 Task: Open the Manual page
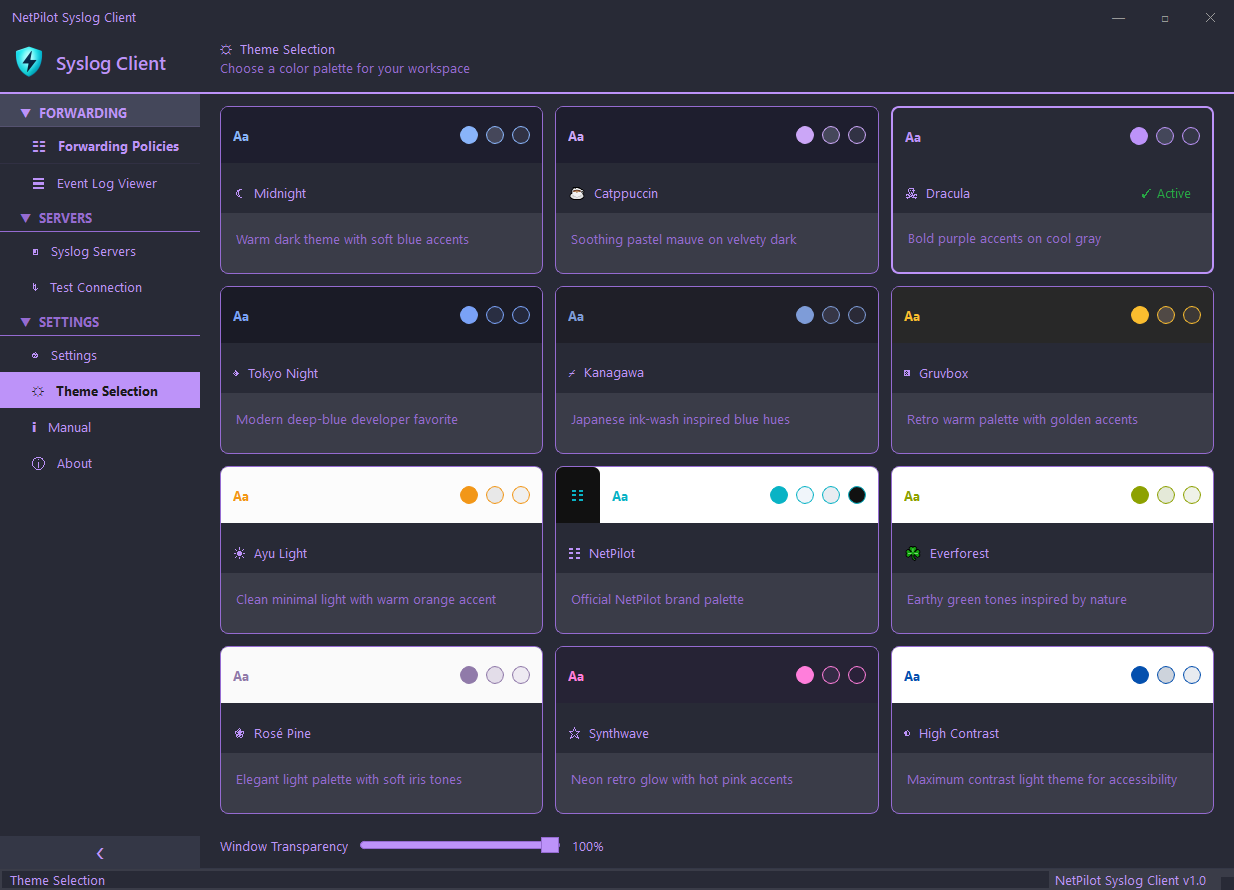click(68, 427)
